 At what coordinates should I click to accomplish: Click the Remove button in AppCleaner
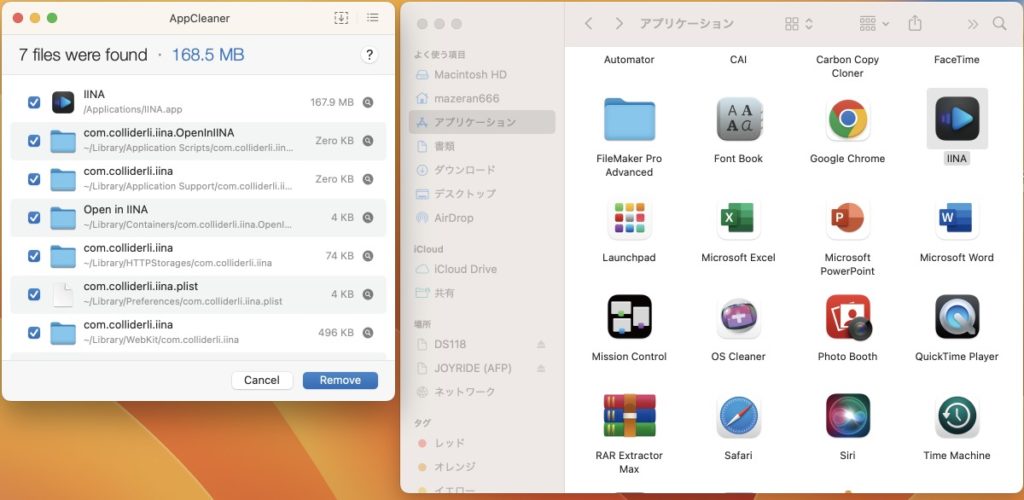click(x=340, y=381)
